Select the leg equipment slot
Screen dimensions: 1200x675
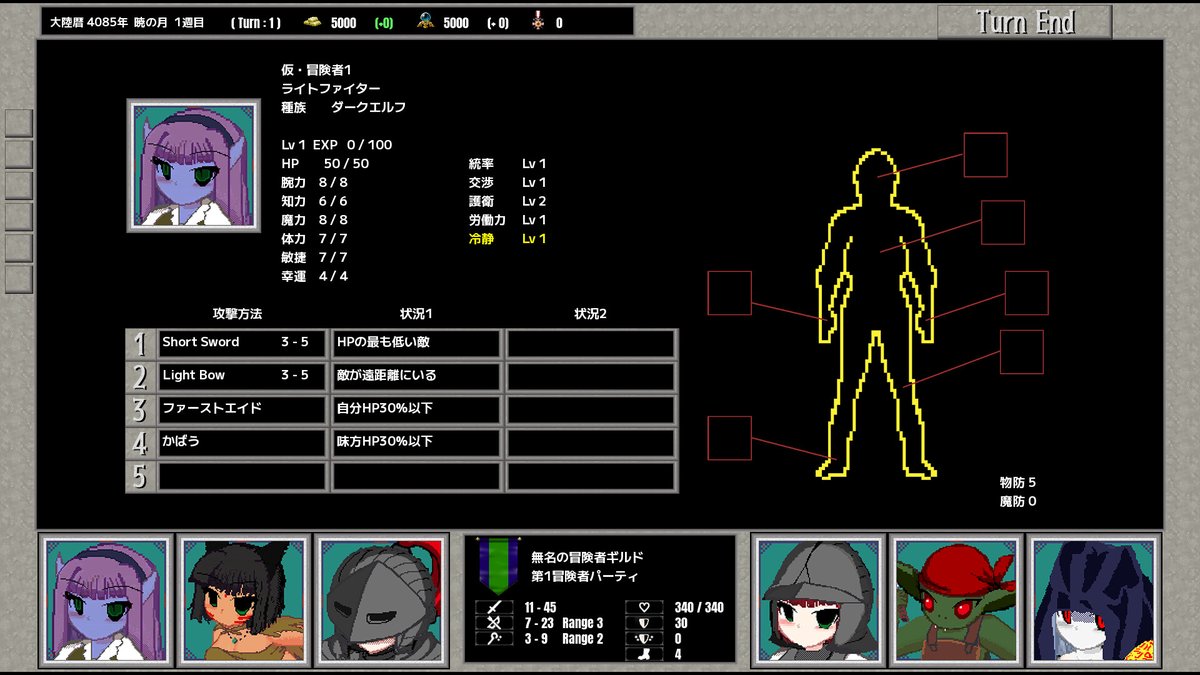tap(1021, 352)
